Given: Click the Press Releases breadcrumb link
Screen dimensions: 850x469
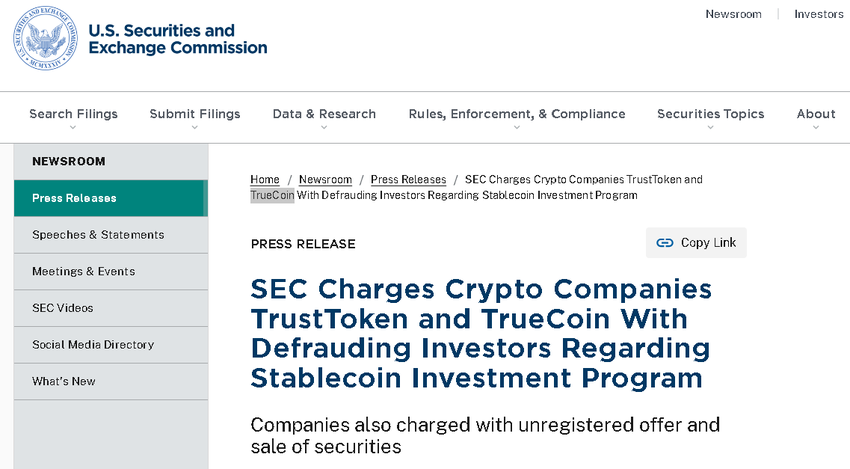Looking at the screenshot, I should 408,180.
